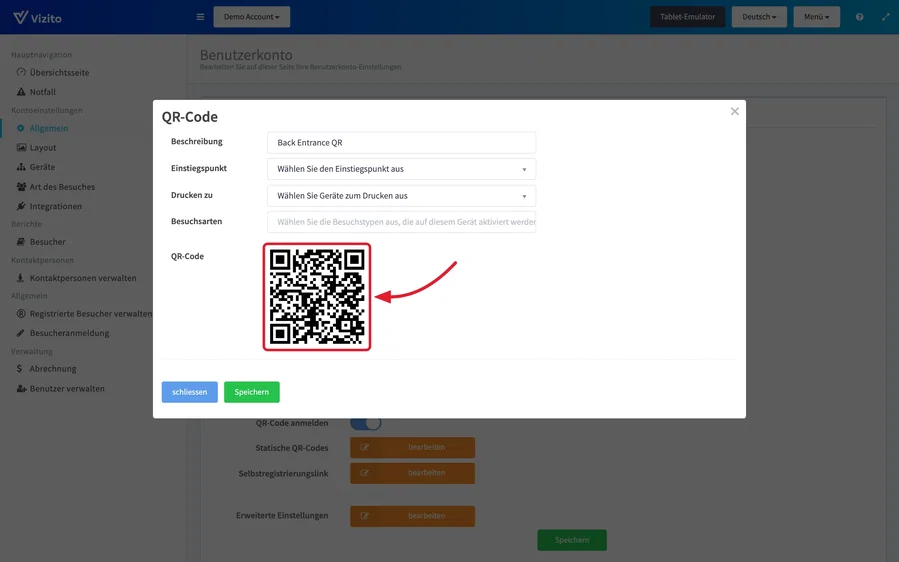Screen dimensions: 899x562
Task: Select Layout in Kontoeinstellungen
Action: [x=43, y=147]
